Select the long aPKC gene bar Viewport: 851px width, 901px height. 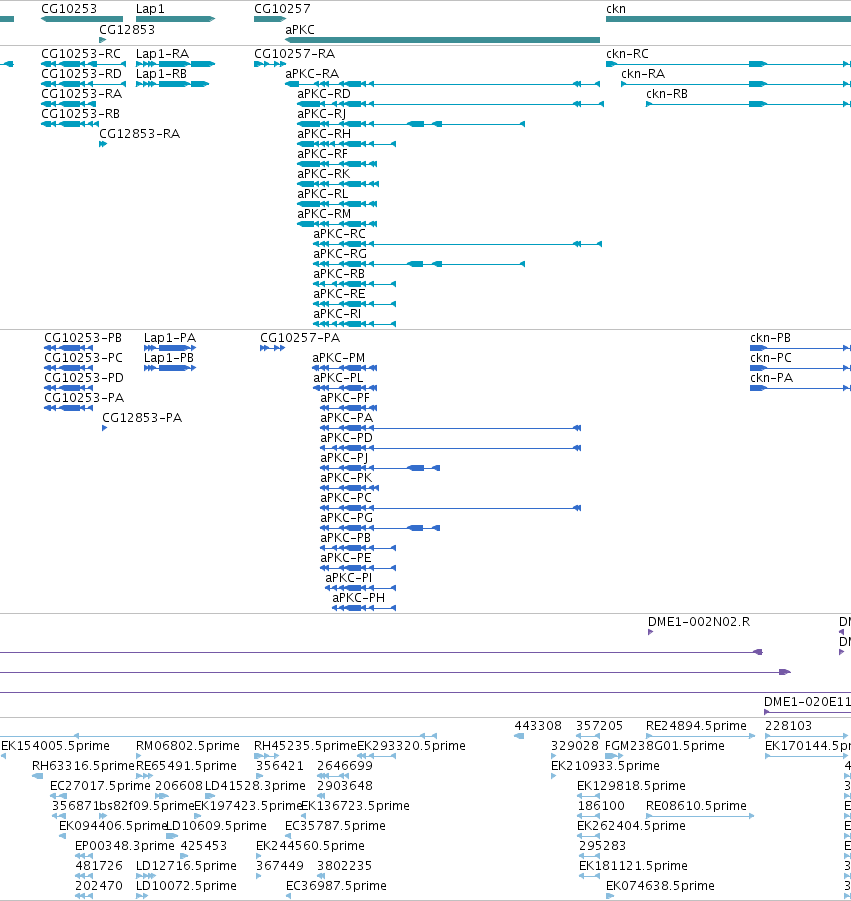click(442, 40)
